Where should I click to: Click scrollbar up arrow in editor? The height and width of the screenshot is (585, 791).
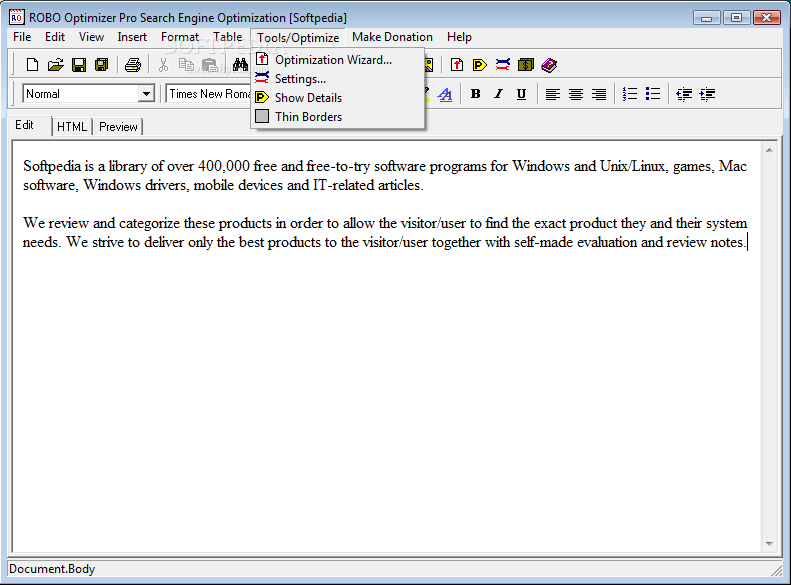[x=769, y=150]
